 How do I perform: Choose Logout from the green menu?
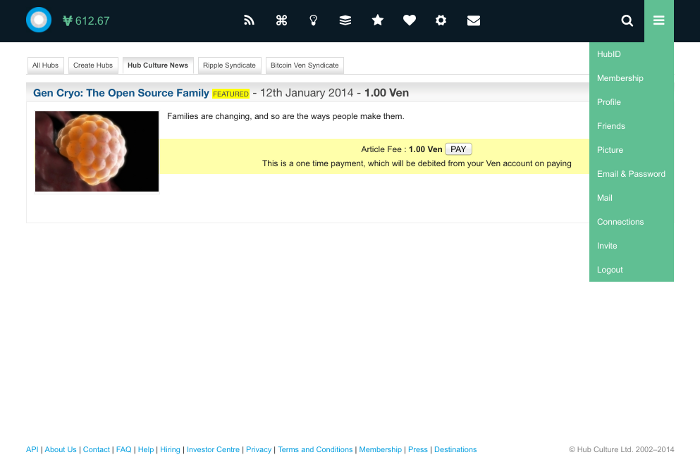click(x=610, y=270)
